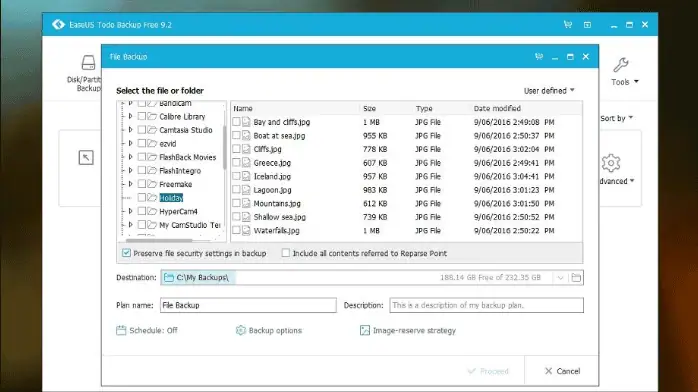
Task: Click the Proceed button
Action: pos(488,371)
